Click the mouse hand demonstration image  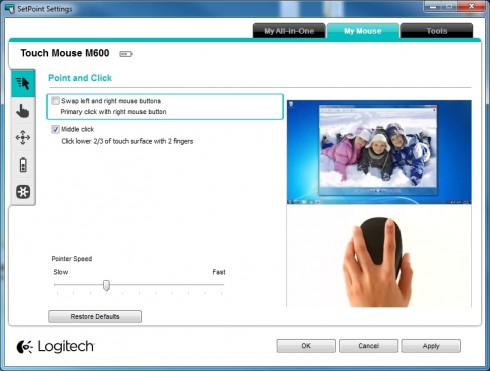(379, 256)
